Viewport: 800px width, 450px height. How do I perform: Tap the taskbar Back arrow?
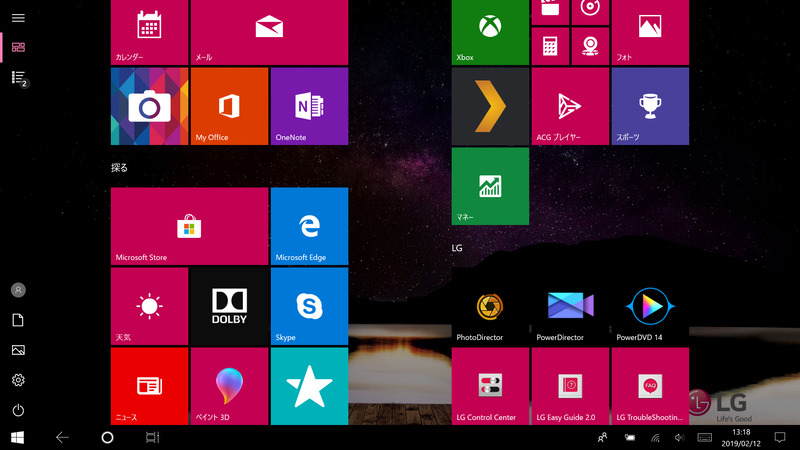[x=62, y=437]
